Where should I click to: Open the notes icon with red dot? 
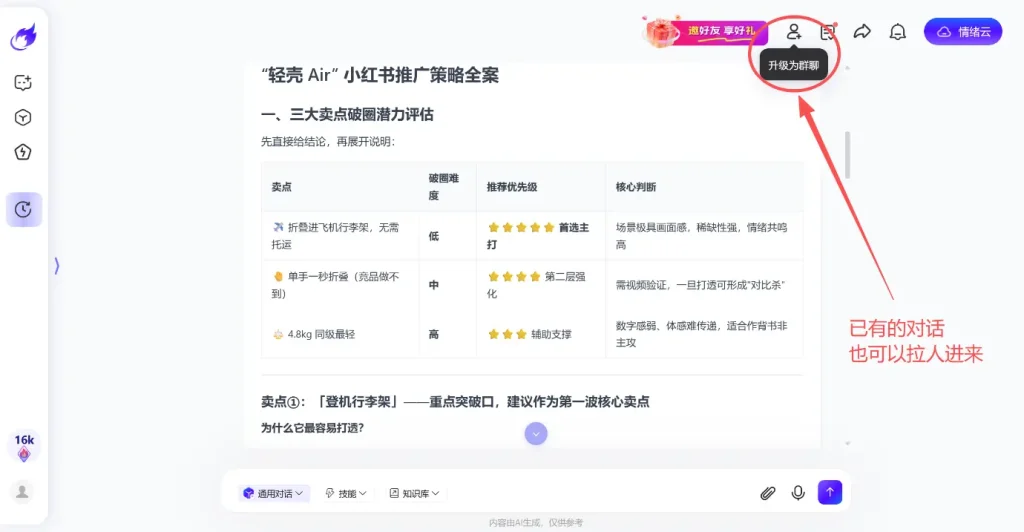(827, 32)
